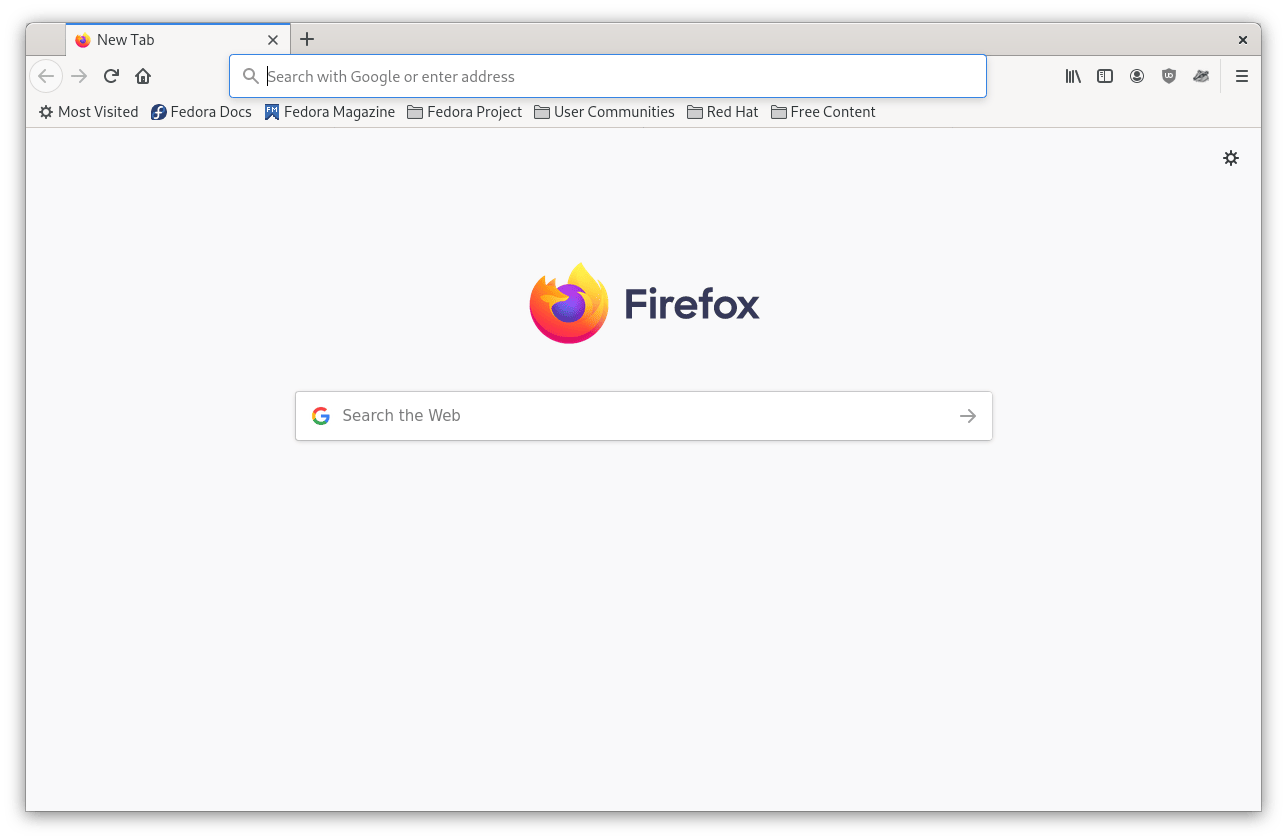Screen dimensions: 1287x840
Task: Open the Fedora Docs bookmark
Action: pyautogui.click(x=201, y=112)
